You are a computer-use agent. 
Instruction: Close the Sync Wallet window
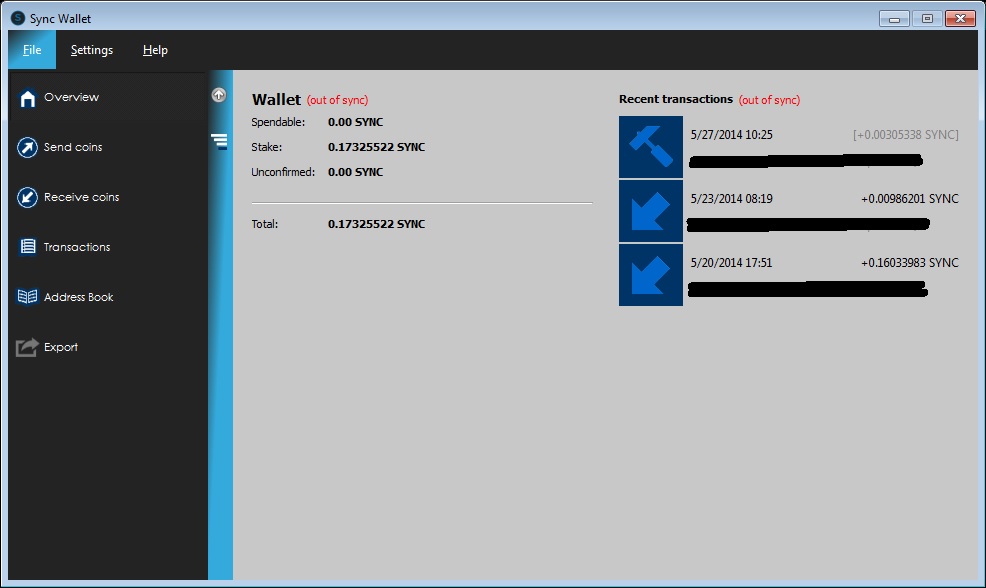pyautogui.click(x=960, y=19)
